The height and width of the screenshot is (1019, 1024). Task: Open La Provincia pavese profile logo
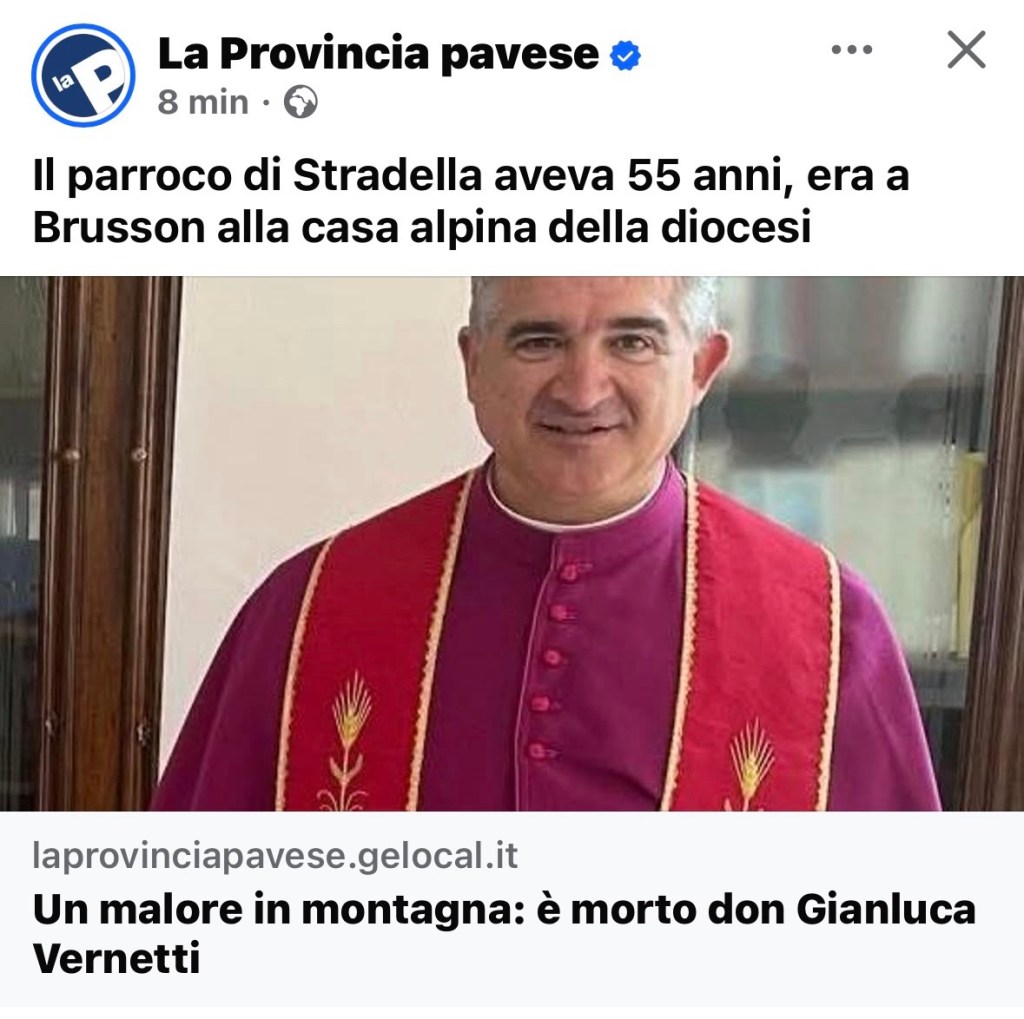(84, 75)
